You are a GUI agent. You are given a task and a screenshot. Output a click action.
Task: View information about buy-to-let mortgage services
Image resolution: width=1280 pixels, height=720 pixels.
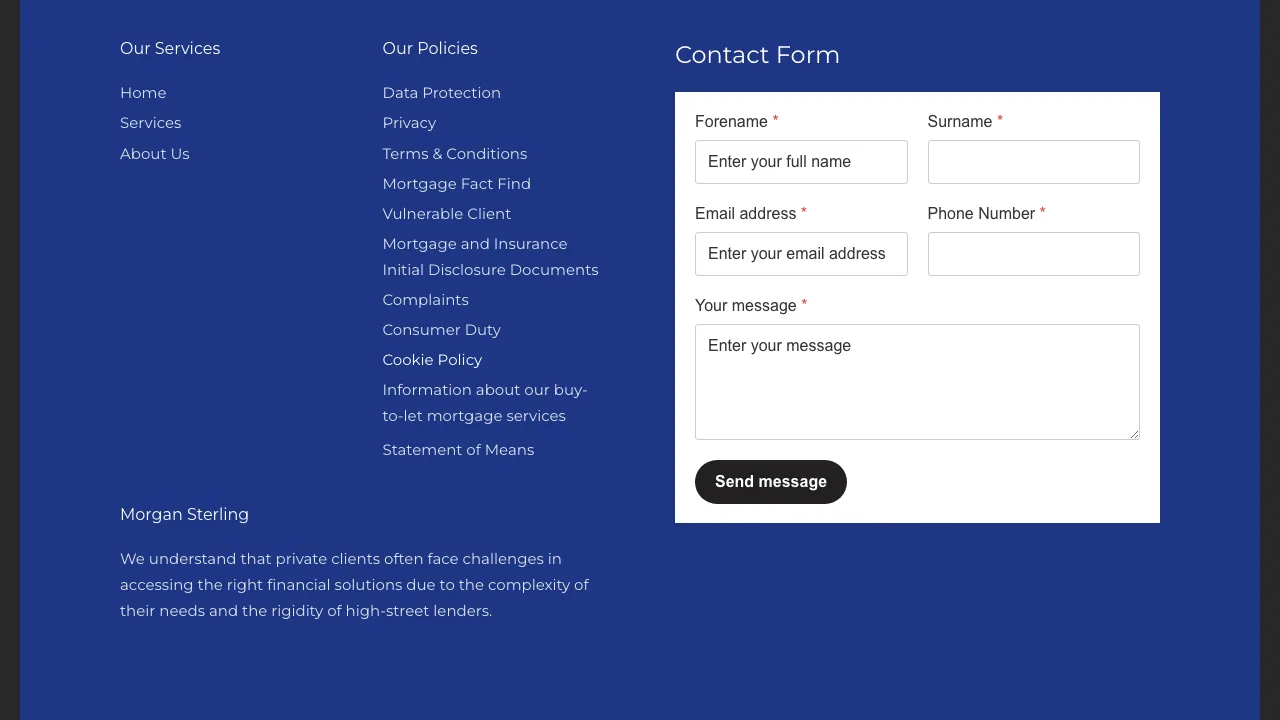485,403
